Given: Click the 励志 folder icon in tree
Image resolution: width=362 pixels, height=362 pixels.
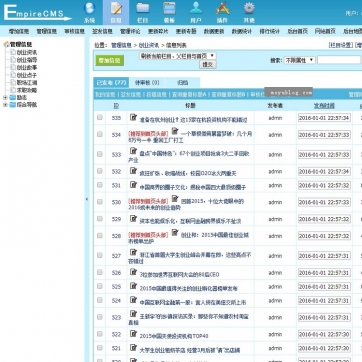Looking at the screenshot, I should pos(13,98).
